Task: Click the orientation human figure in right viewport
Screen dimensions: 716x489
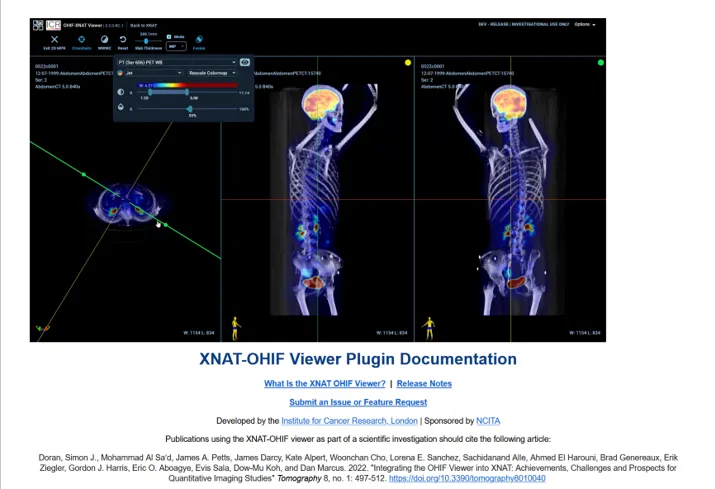Action: pyautogui.click(x=429, y=328)
